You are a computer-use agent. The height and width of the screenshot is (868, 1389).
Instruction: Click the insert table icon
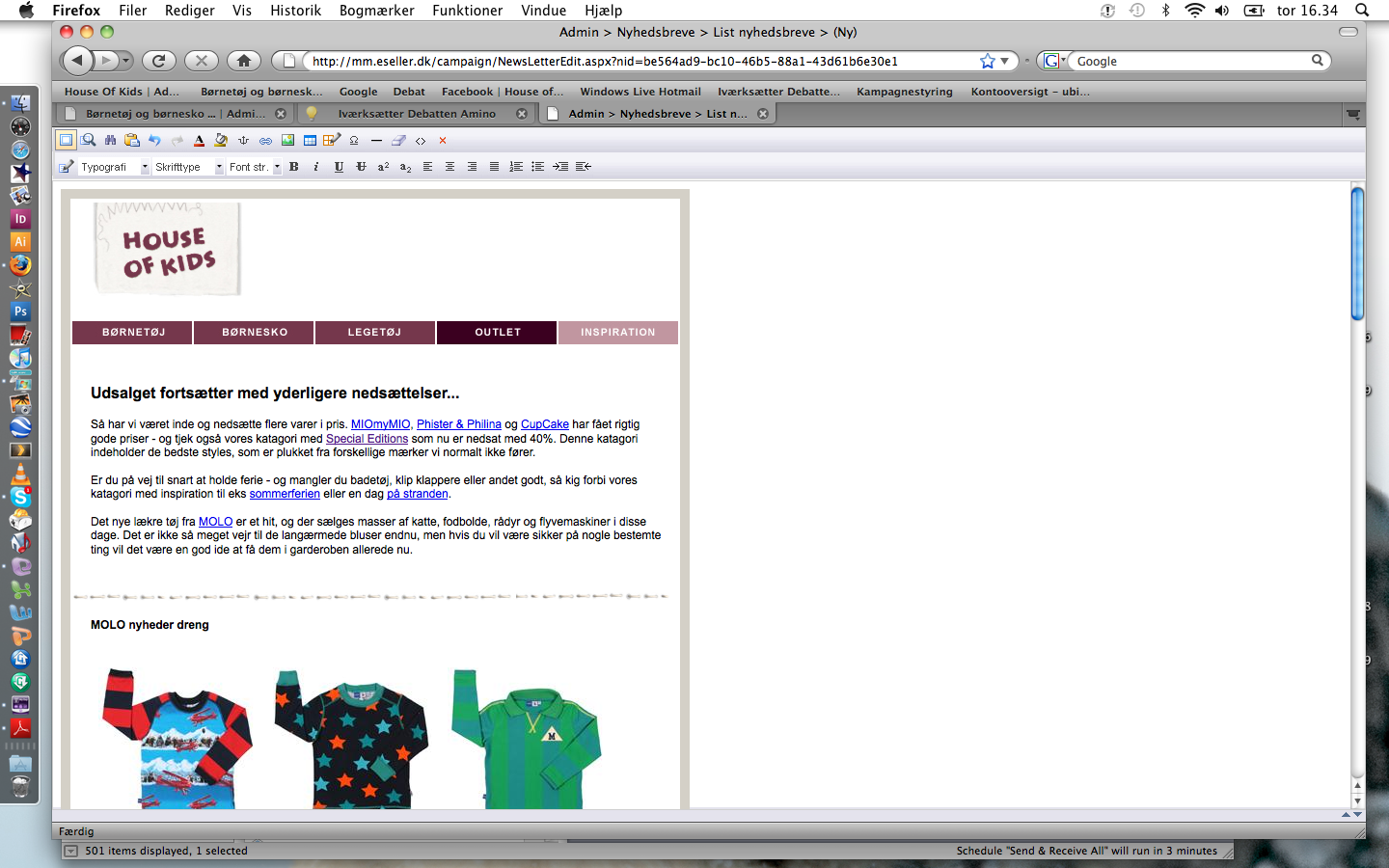[x=310, y=141]
